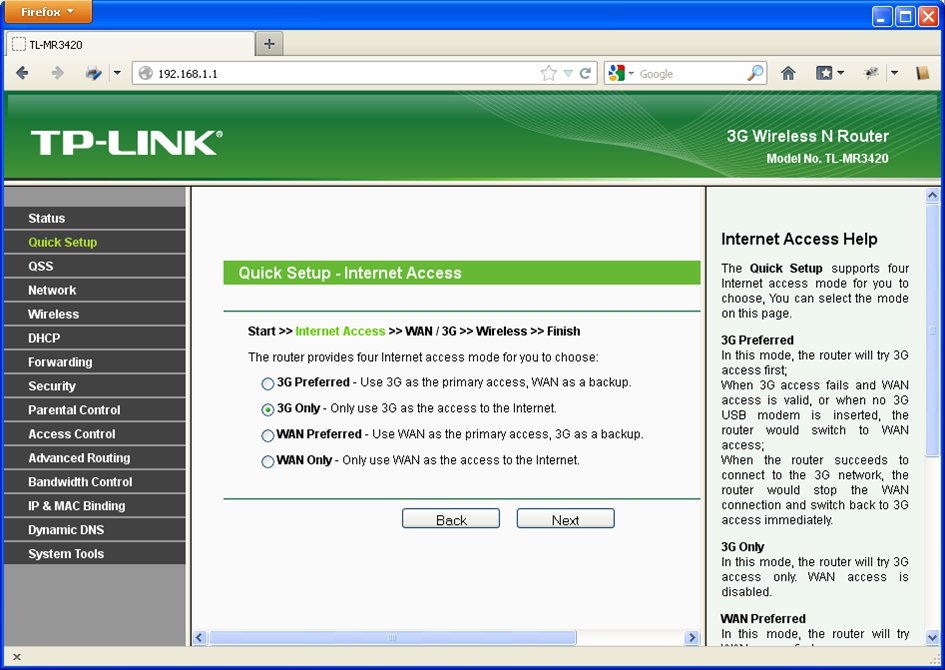Open the bookmarks menu star button
Screen dimensions: 945x670
(829, 74)
